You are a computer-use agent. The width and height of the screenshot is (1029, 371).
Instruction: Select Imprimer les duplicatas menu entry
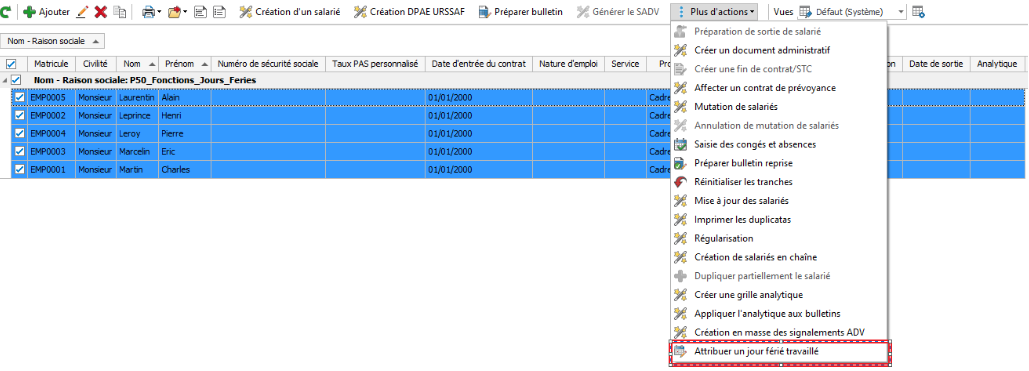coord(778,219)
